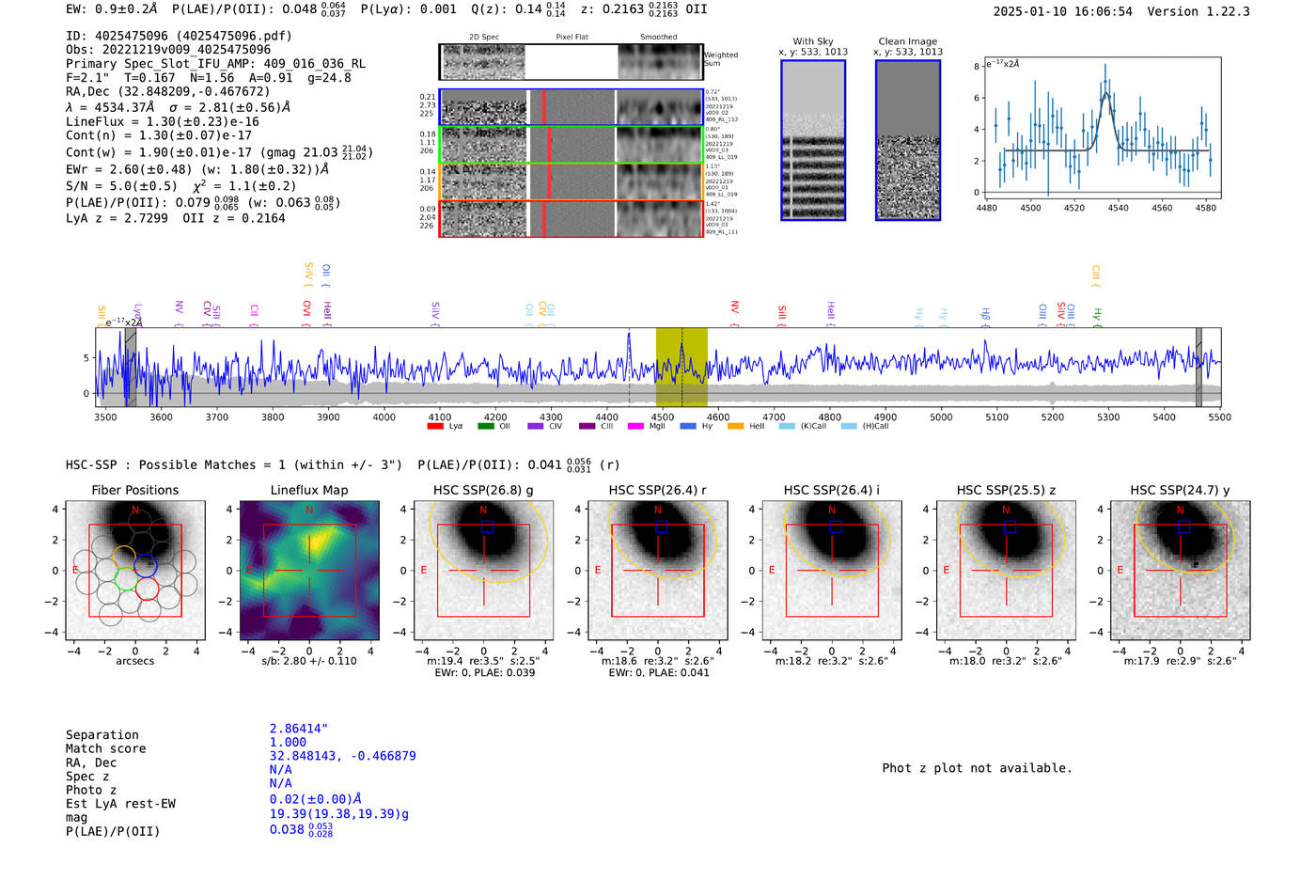Open the Fiber Positions thumbnail
Viewport: 1316px width, 896px height.
coord(135,570)
